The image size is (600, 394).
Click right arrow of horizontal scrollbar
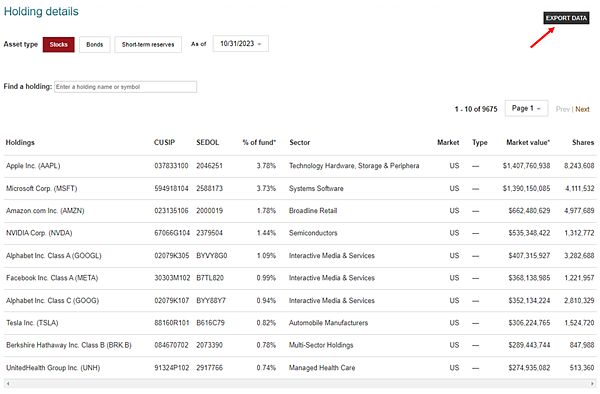click(x=593, y=383)
